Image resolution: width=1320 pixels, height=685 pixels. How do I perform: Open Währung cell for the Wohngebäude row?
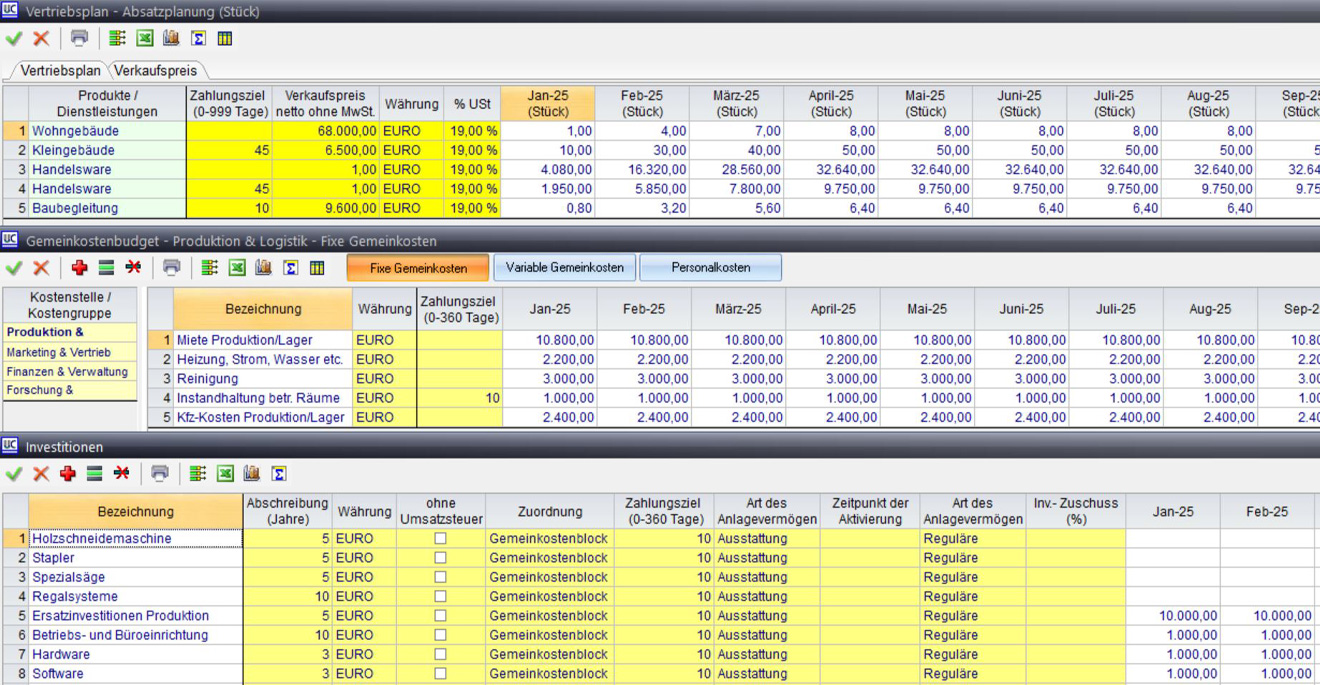coord(411,131)
